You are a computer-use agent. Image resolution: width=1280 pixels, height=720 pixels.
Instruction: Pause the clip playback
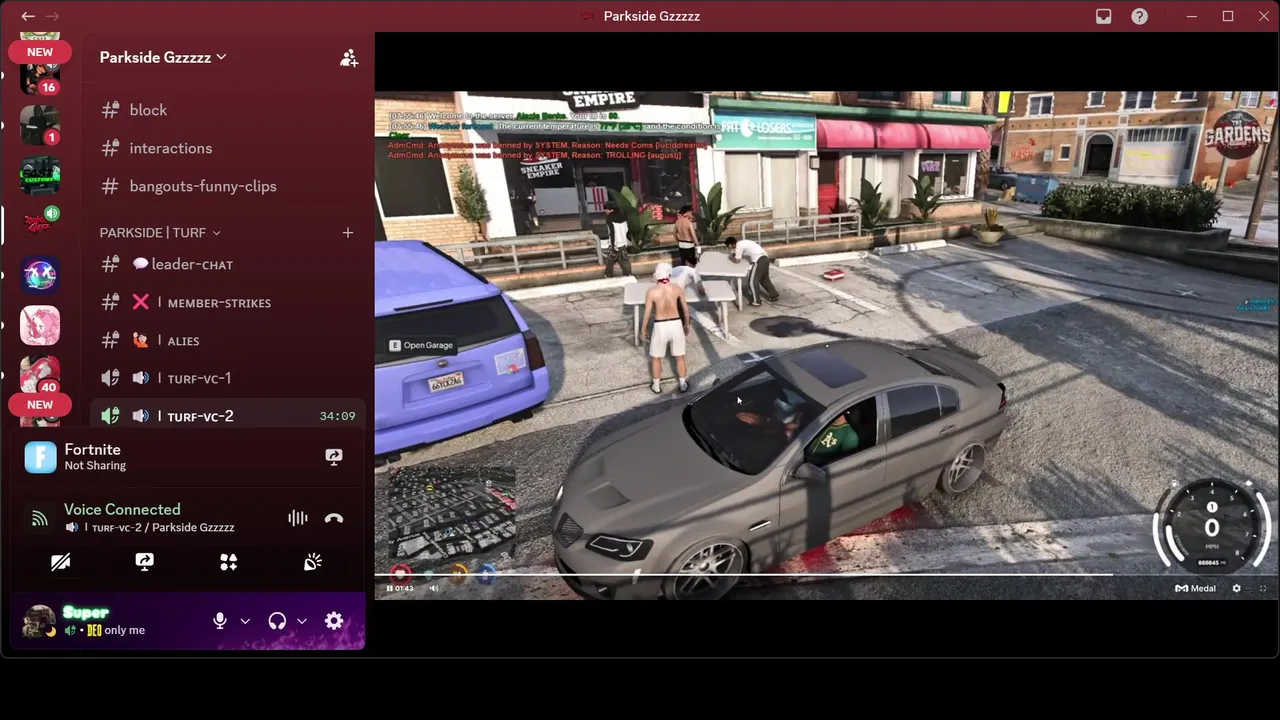(x=389, y=588)
